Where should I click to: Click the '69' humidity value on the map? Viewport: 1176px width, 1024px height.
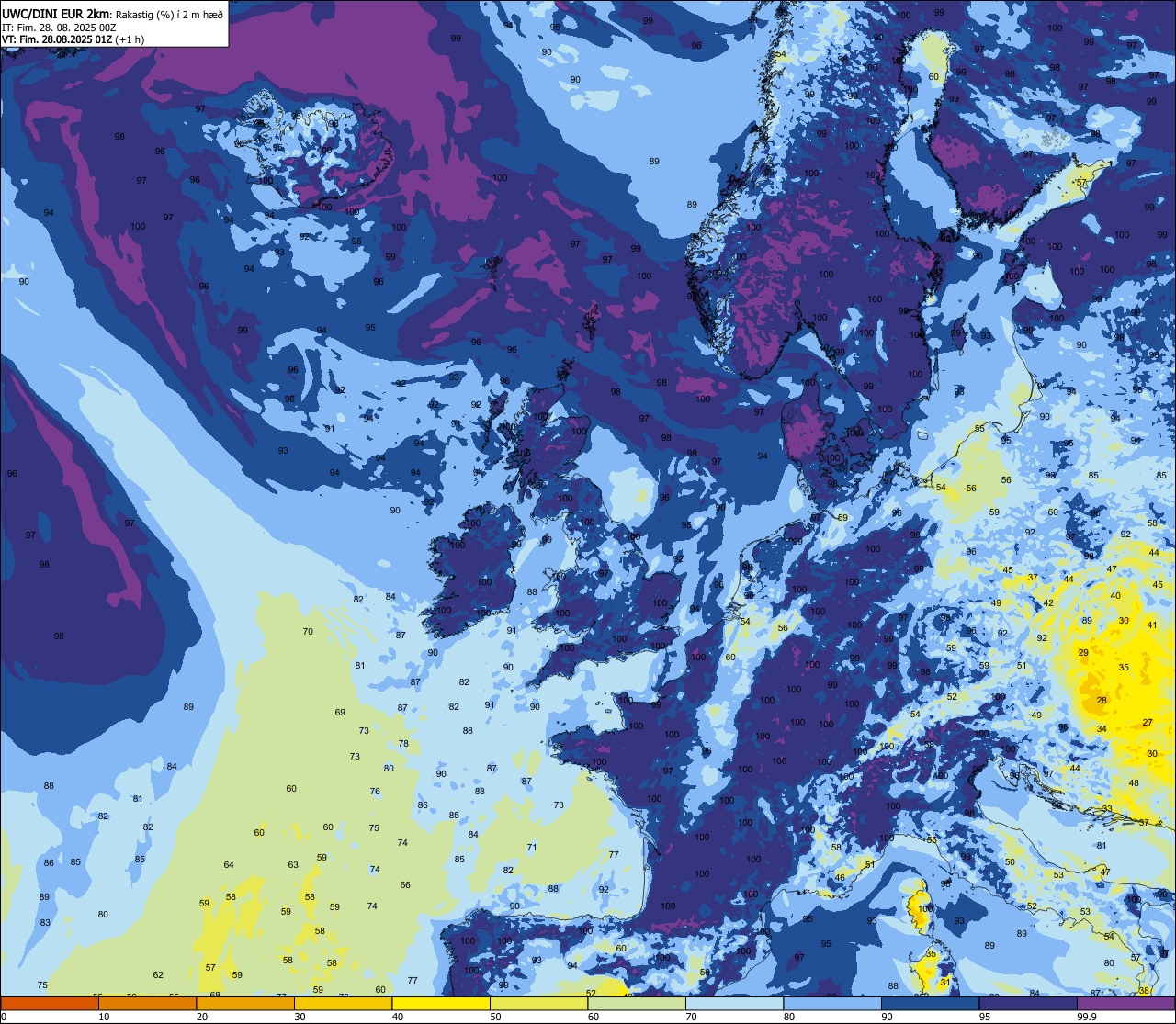[340, 713]
